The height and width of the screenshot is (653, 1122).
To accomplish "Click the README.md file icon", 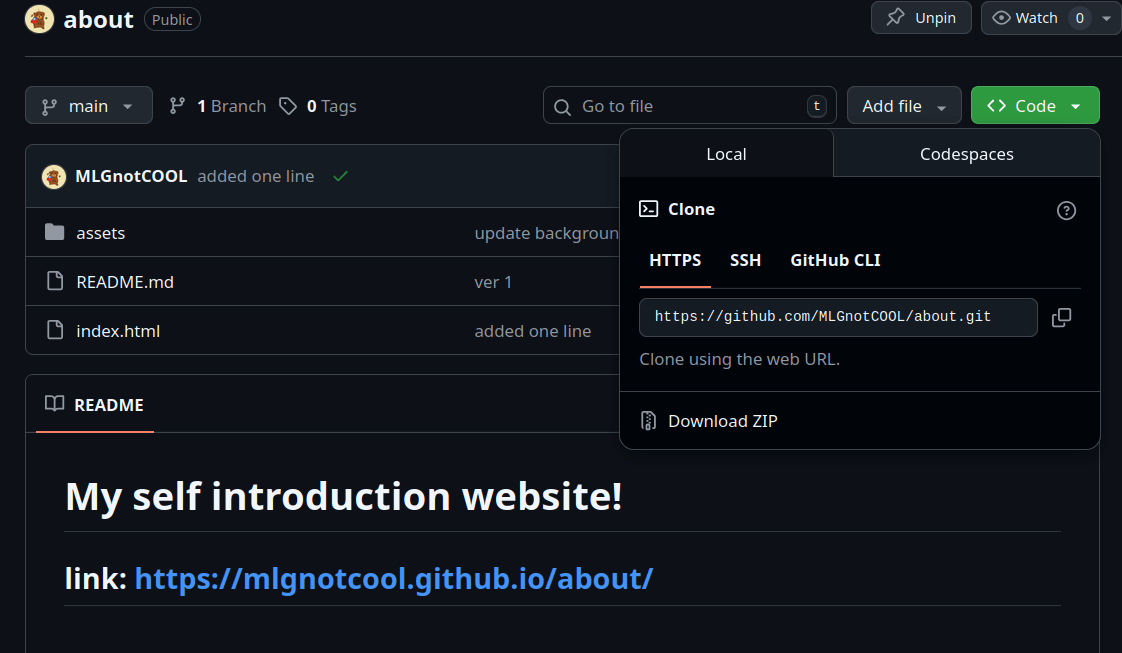I will [55, 281].
